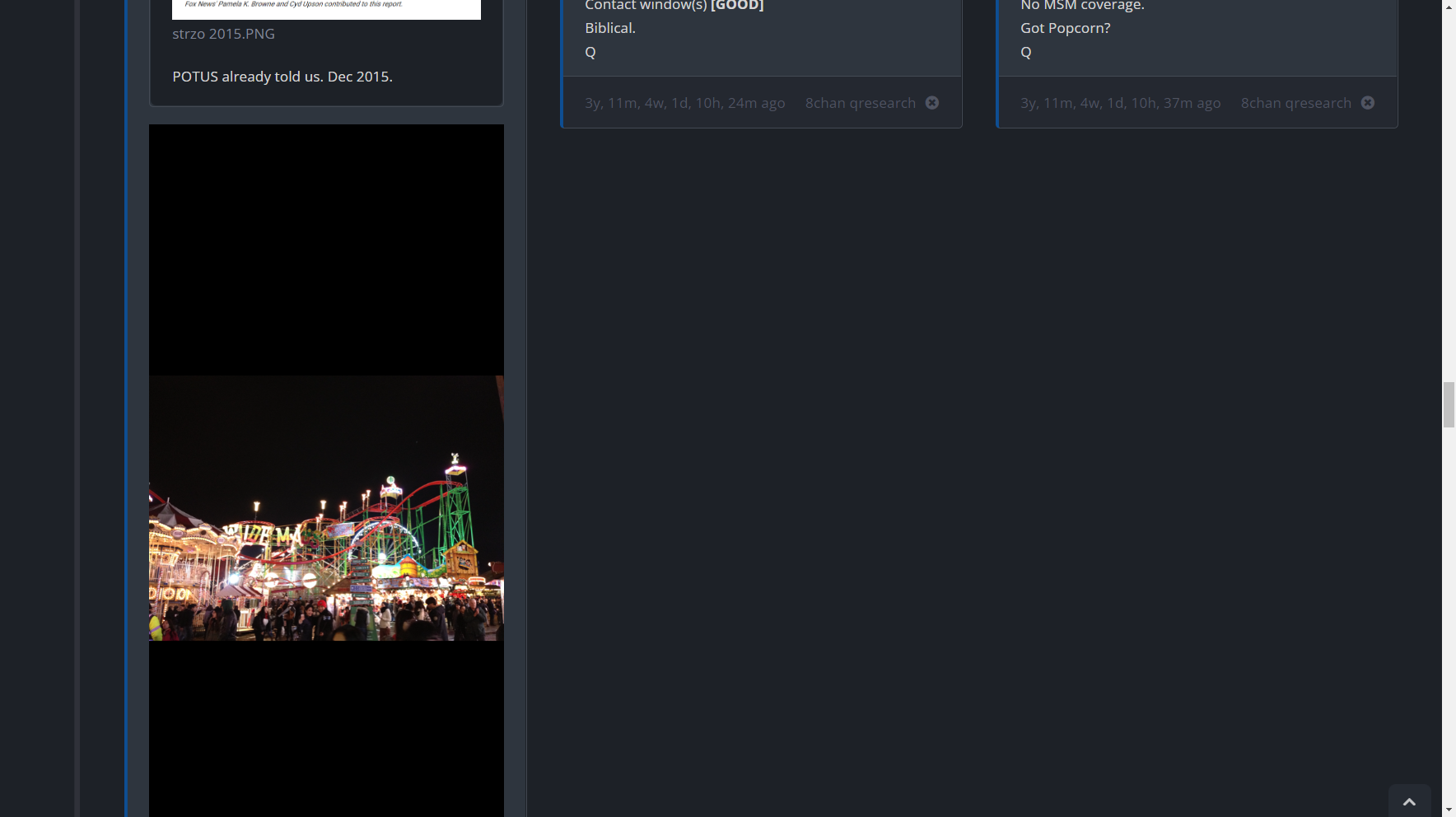Click the Q signature under Got Popcorn

tap(1025, 52)
